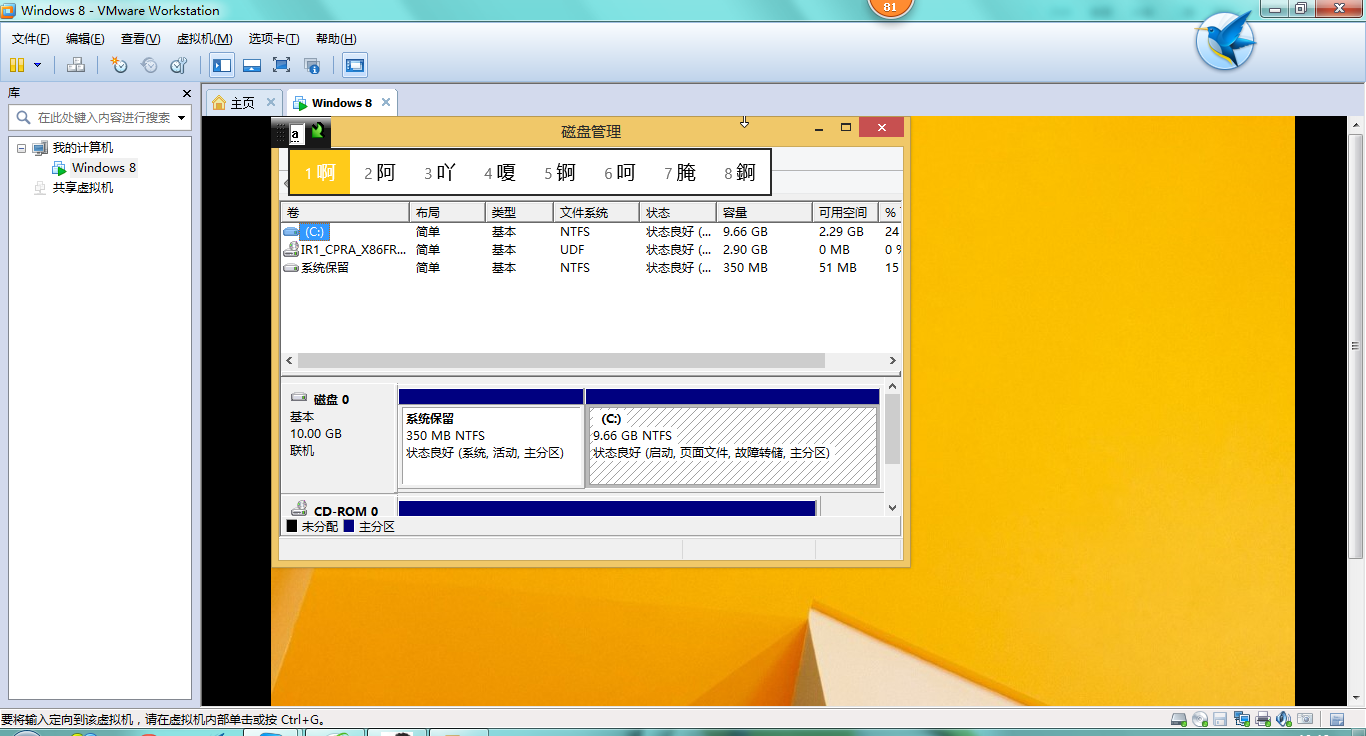
Task: Click the CD/DVD device status icon
Action: point(1200,719)
